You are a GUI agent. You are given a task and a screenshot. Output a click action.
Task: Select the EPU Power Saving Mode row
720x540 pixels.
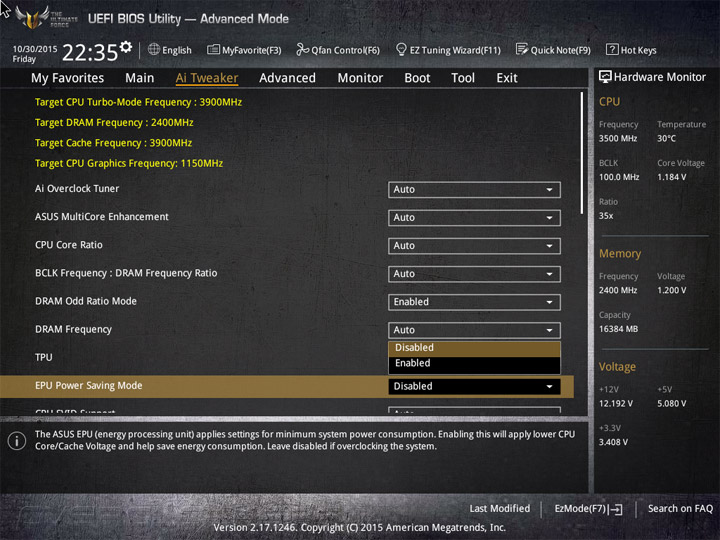(x=287, y=386)
